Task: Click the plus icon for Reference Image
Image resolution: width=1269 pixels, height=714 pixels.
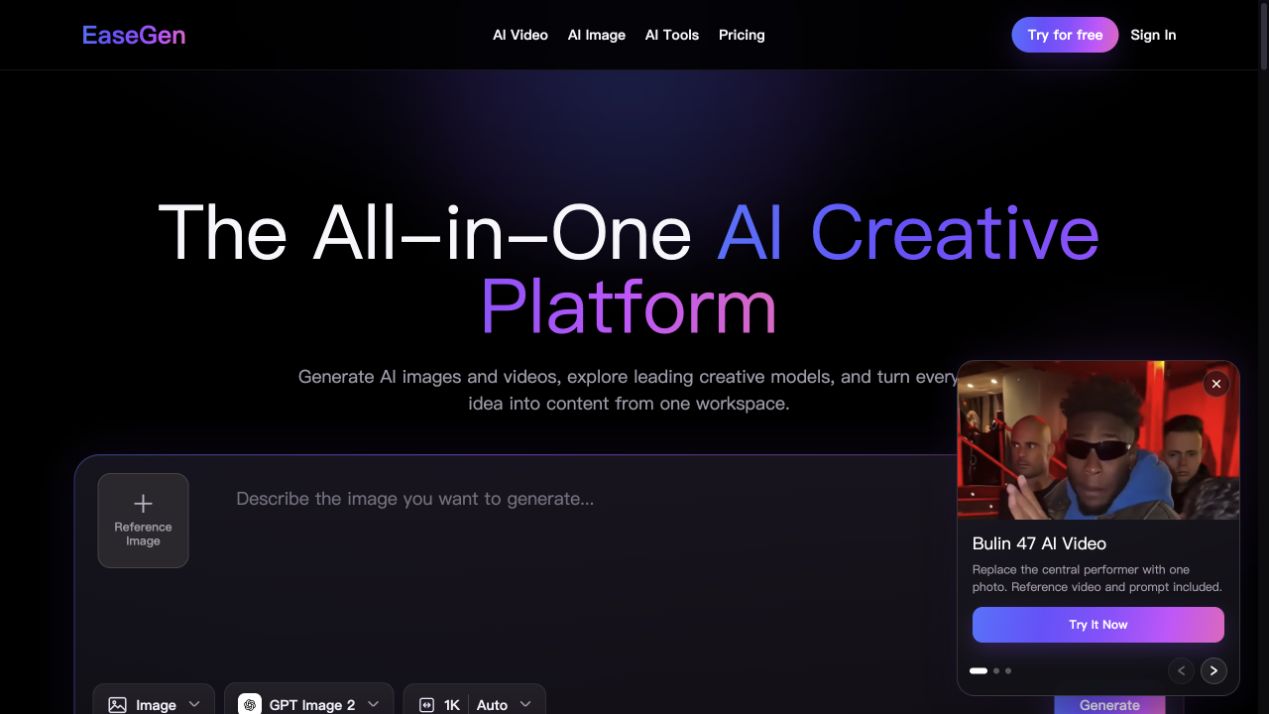Action: (143, 503)
